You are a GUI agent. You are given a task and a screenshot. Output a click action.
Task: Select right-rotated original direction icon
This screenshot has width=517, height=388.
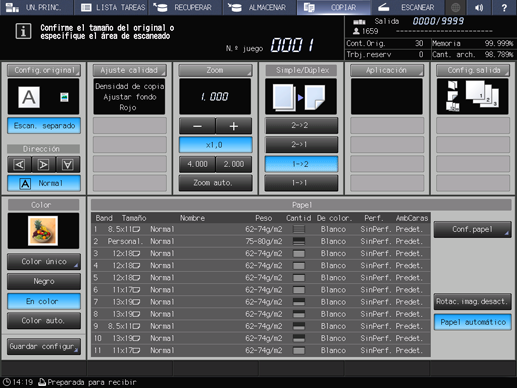pos(44,164)
